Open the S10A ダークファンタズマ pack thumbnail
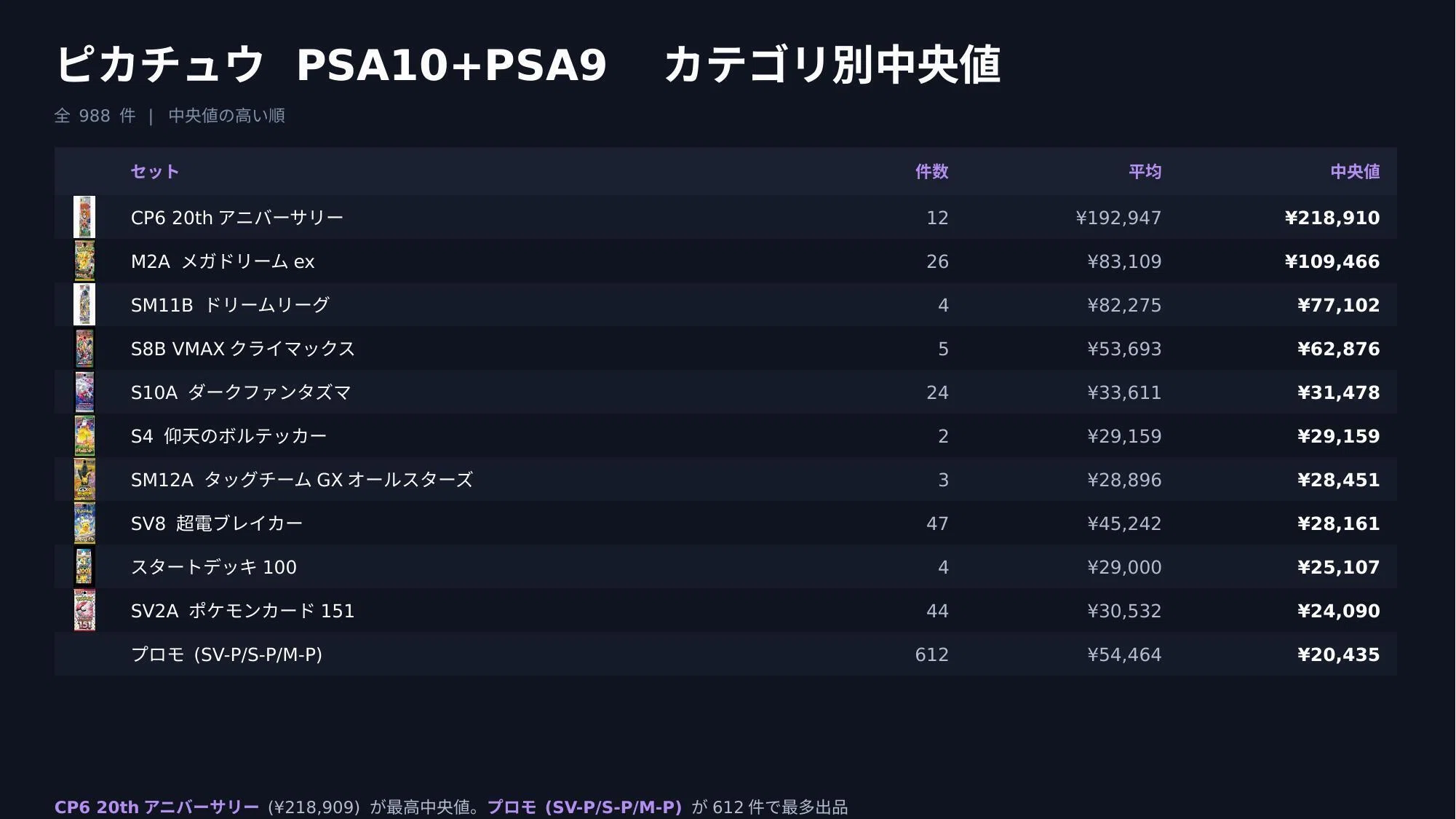Viewport: 1456px width, 819px height. 84,392
